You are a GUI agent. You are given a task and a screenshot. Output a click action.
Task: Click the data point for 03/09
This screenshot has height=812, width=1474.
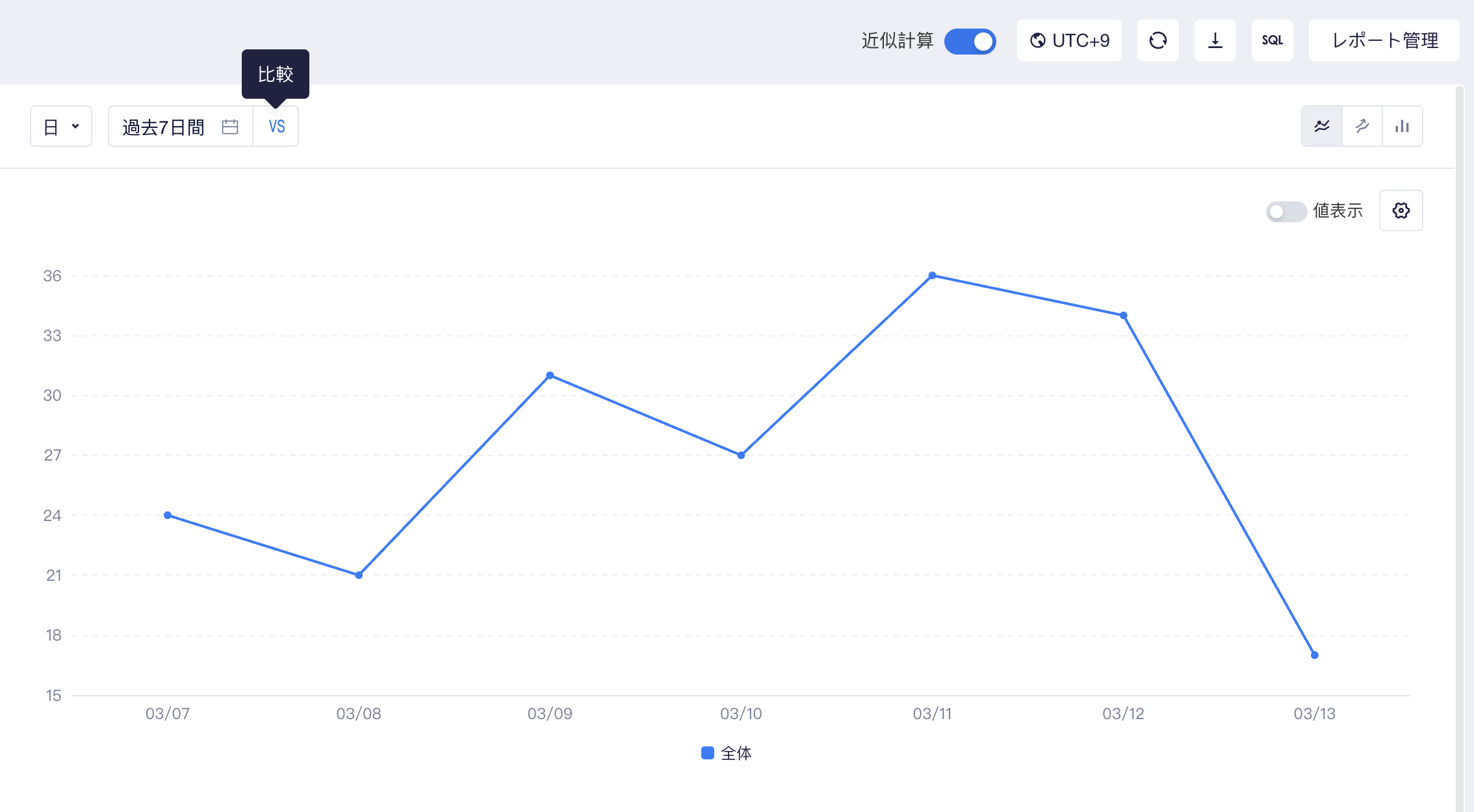(x=550, y=375)
